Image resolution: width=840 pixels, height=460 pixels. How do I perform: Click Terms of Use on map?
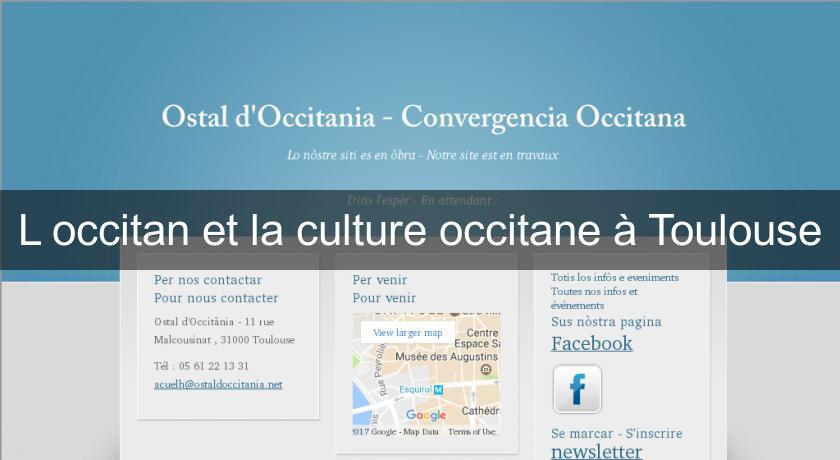coord(472,432)
